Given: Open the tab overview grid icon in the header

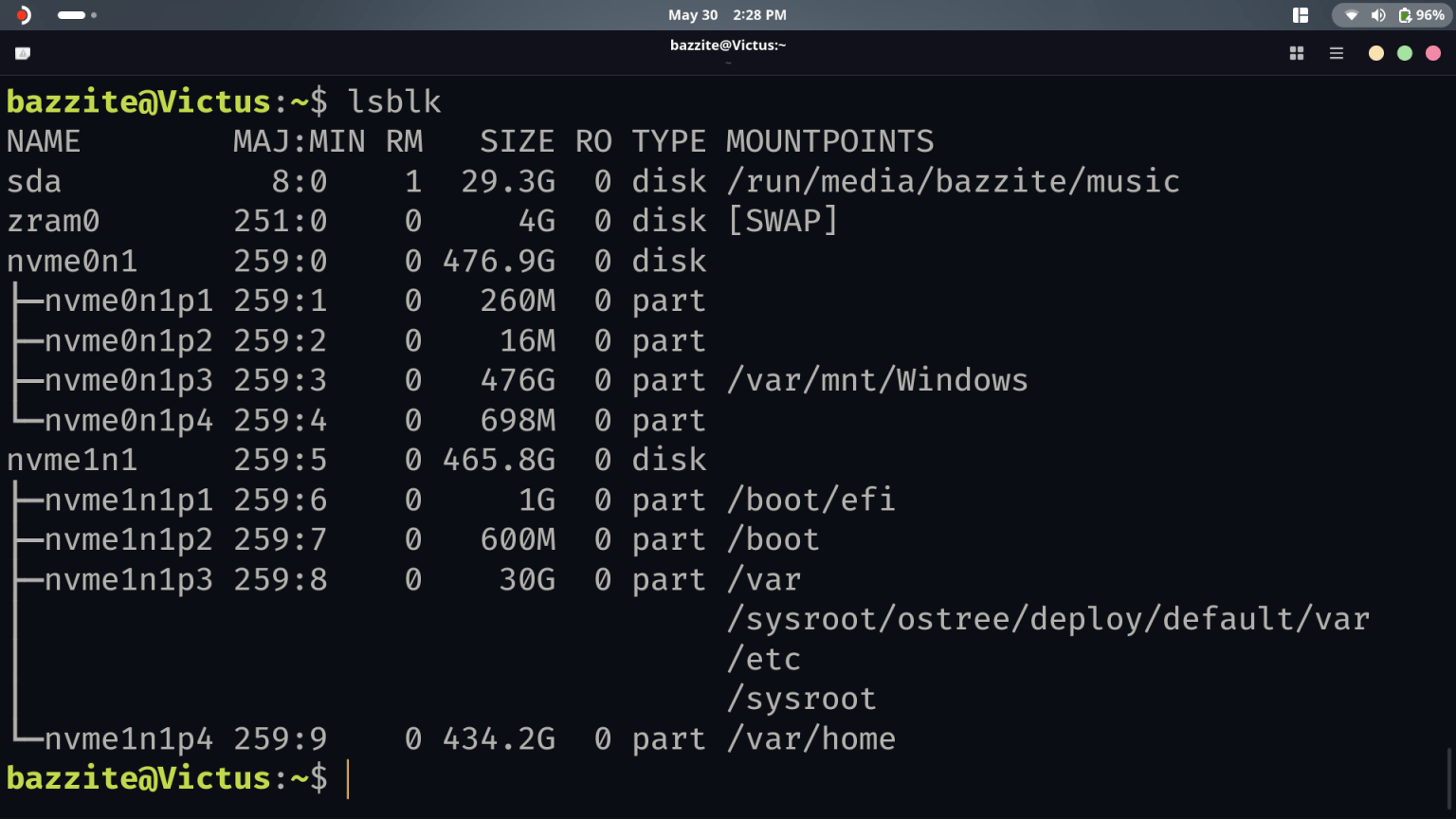Looking at the screenshot, I should (1296, 53).
